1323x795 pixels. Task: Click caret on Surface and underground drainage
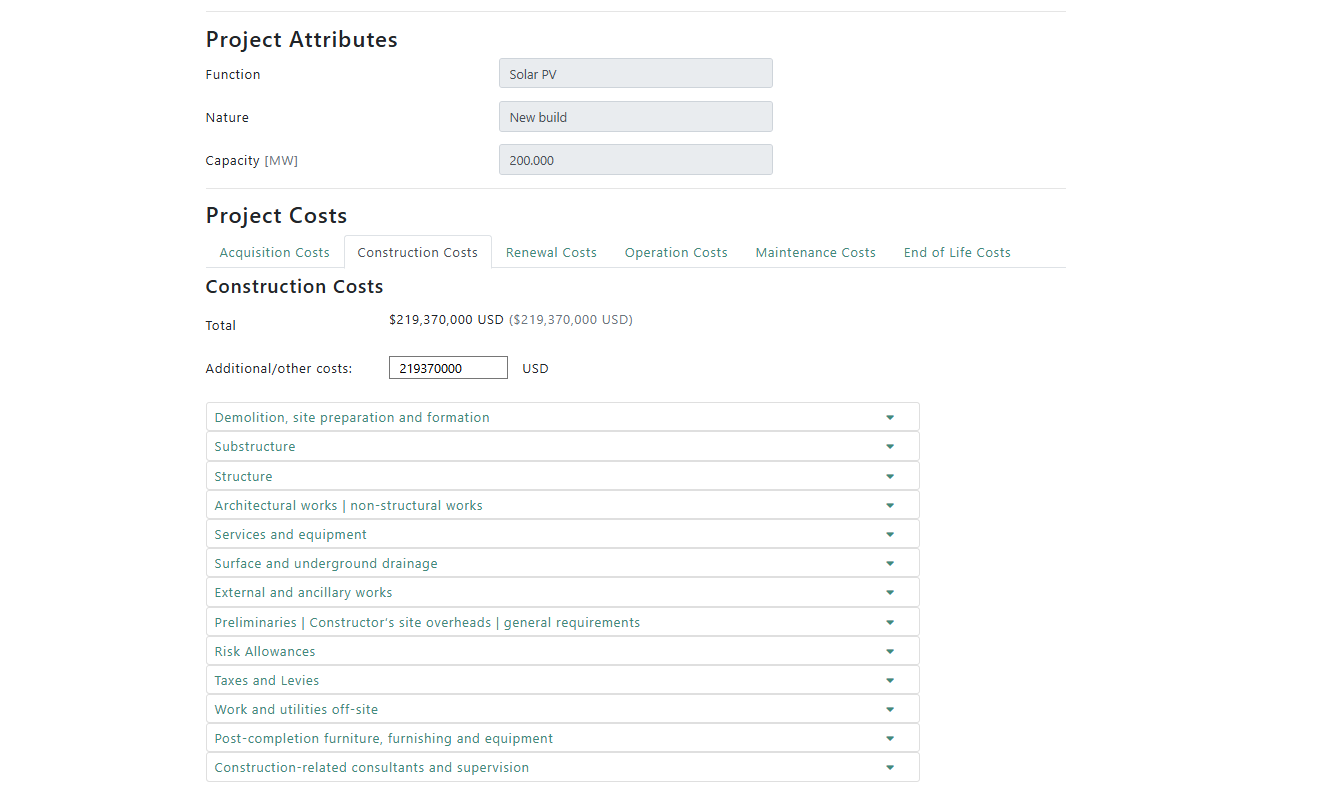[889, 564]
